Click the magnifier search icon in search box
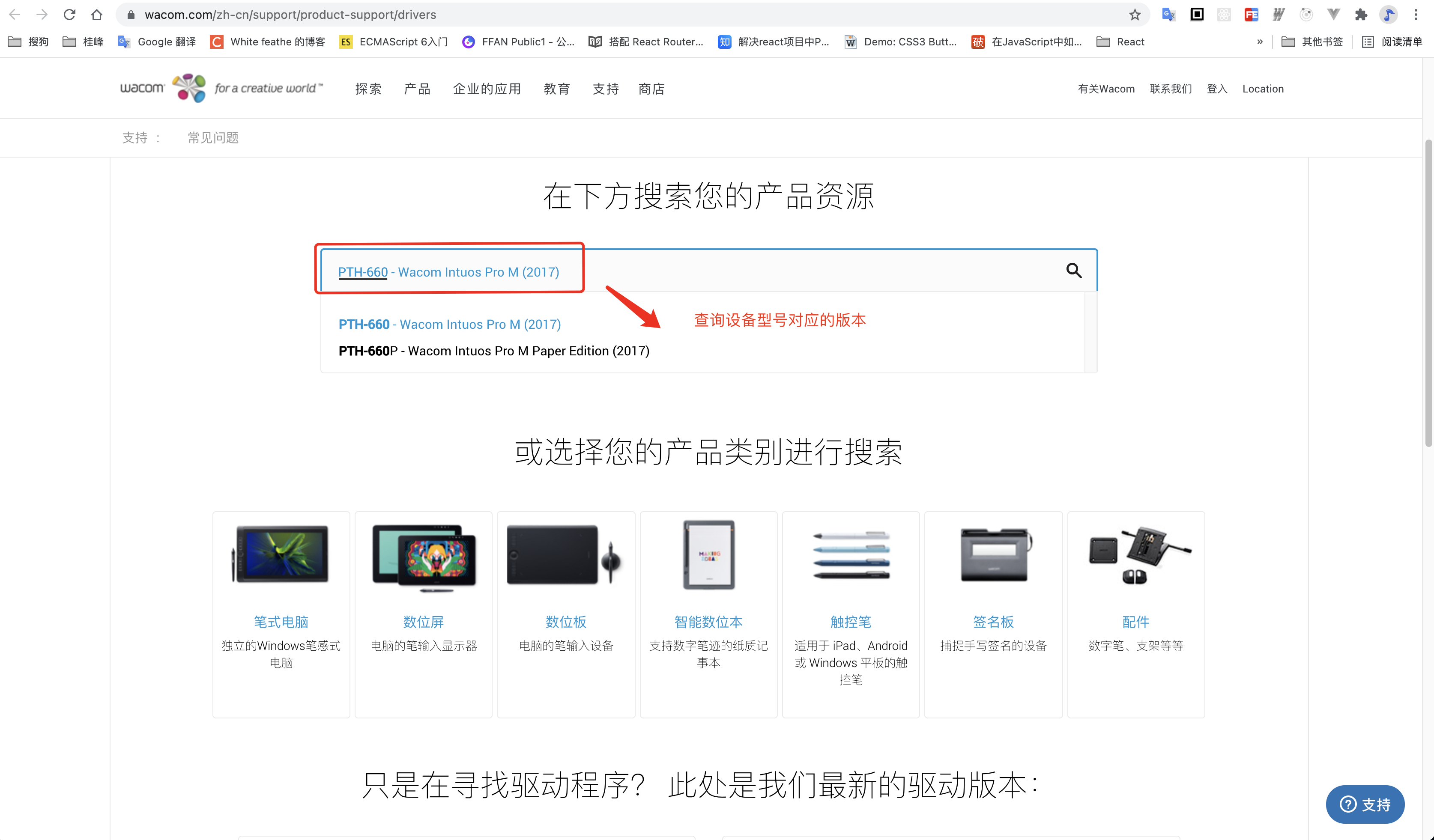This screenshot has width=1434, height=840. tap(1074, 271)
